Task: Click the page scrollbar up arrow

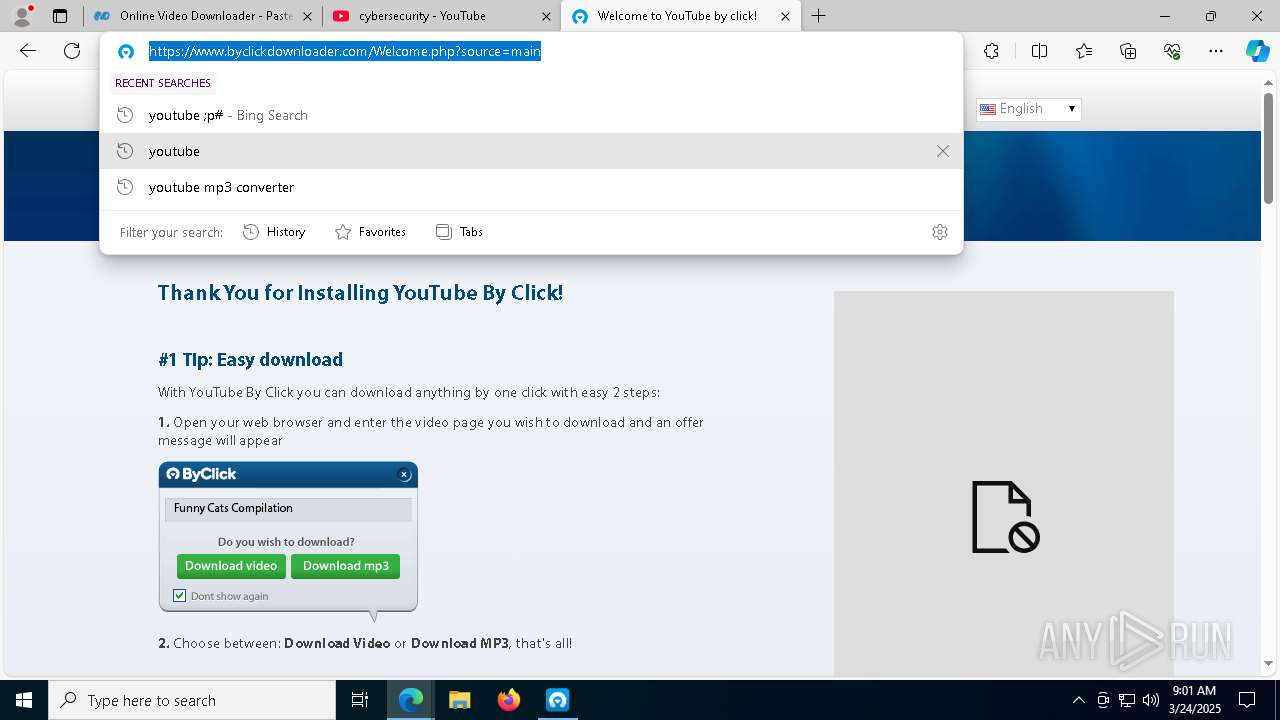Action: coord(1269,83)
